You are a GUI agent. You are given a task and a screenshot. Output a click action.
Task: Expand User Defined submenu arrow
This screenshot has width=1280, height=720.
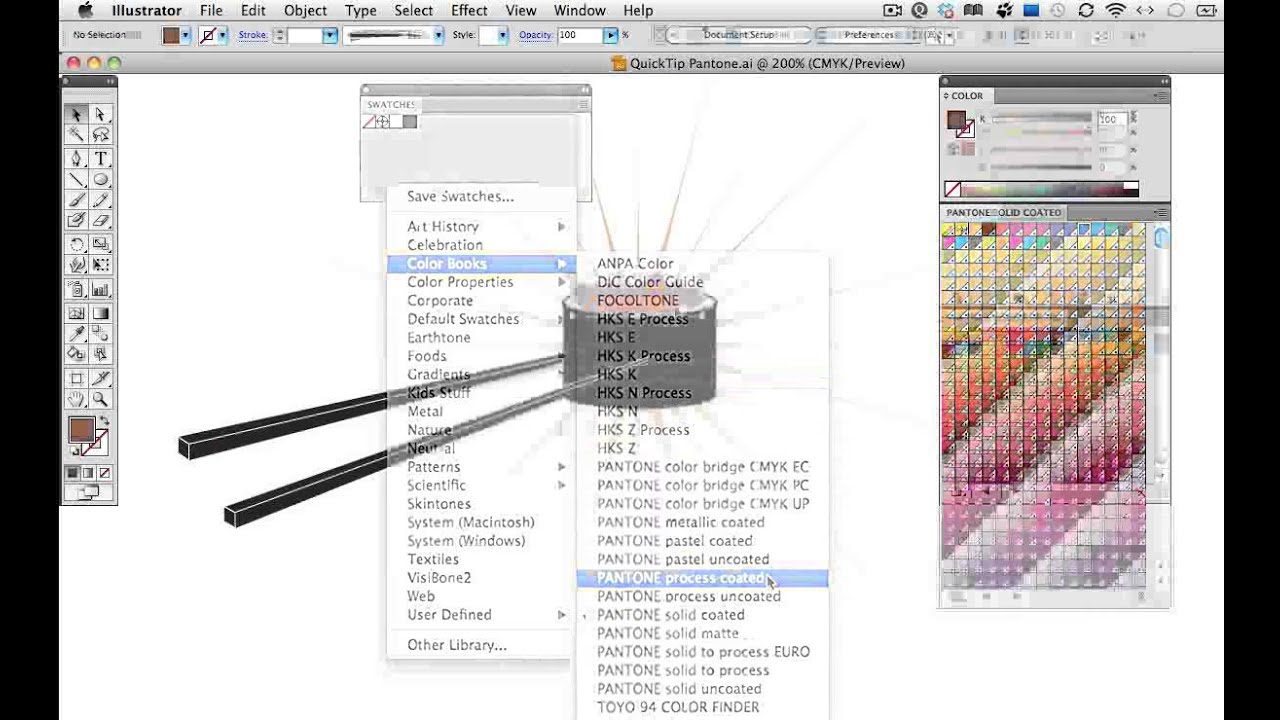tap(561, 615)
